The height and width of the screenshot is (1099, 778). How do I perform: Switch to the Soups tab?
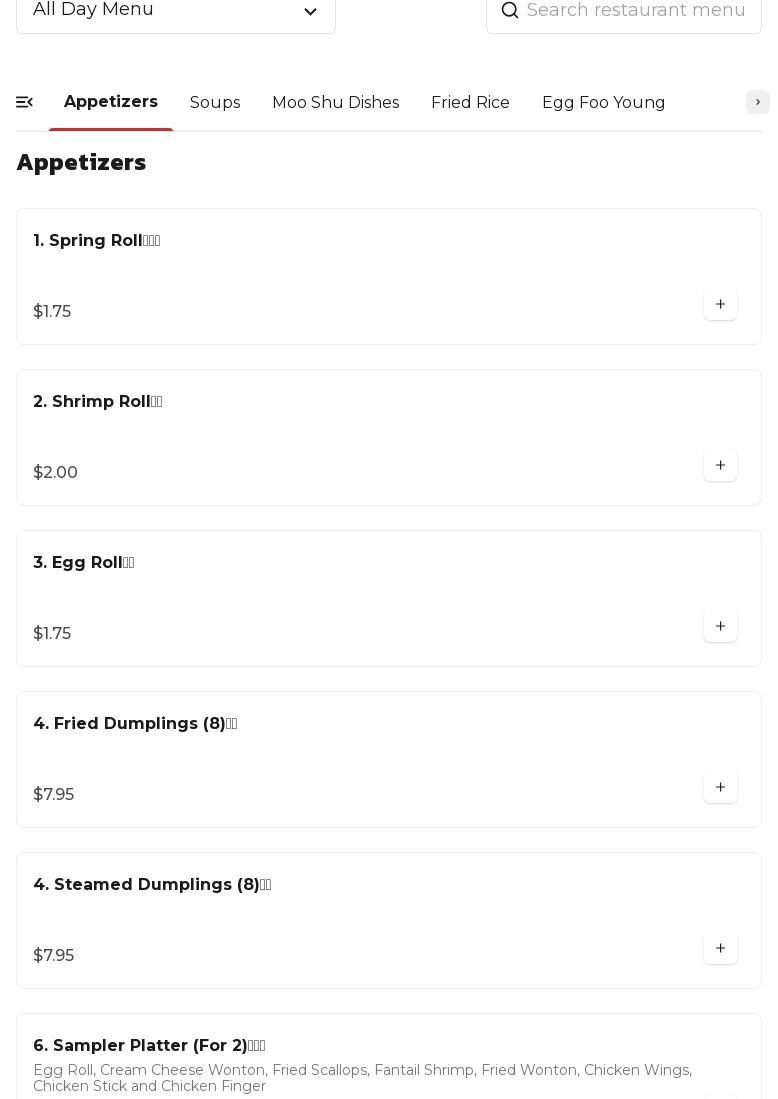215,103
